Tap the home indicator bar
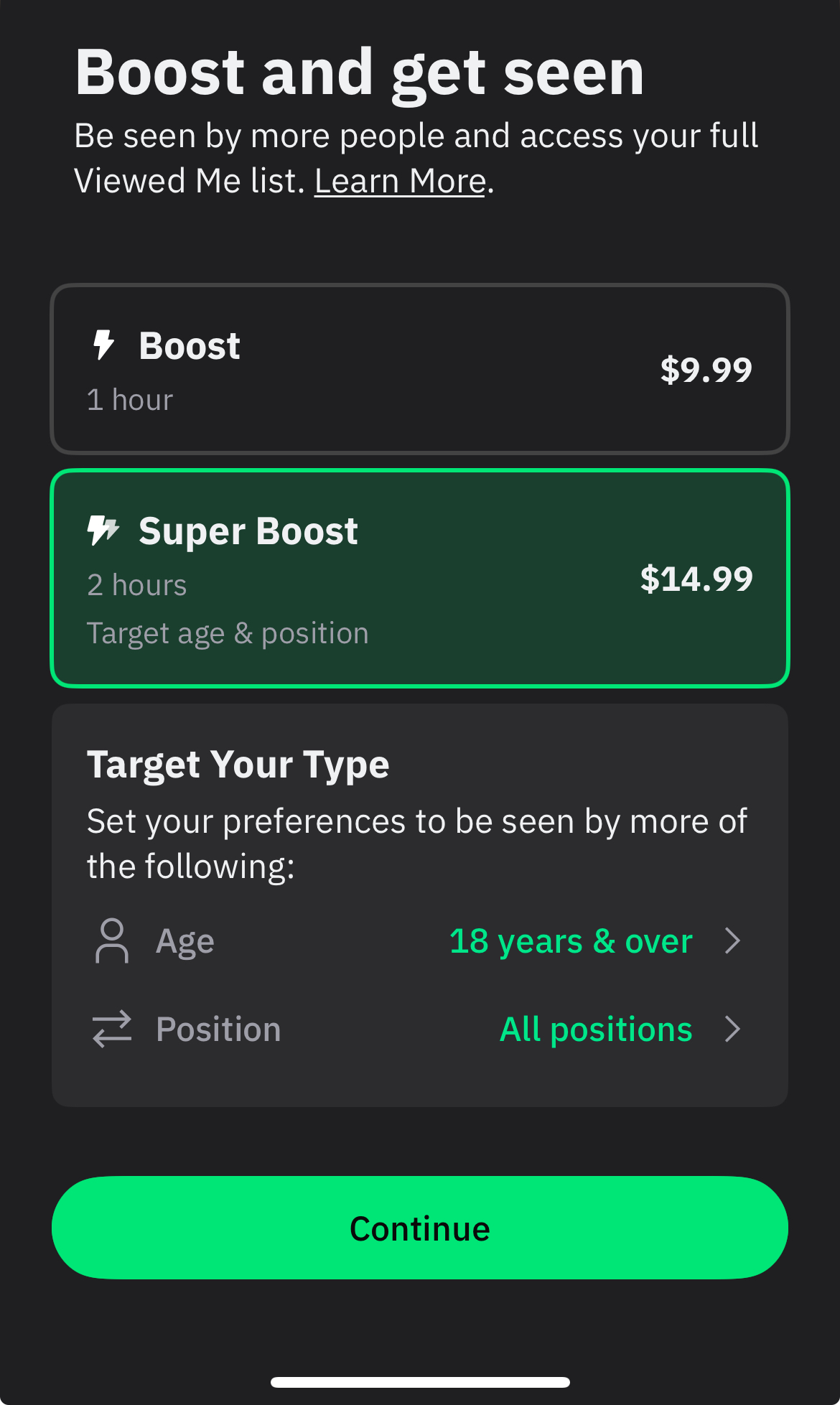The height and width of the screenshot is (1405, 840). [x=420, y=1382]
